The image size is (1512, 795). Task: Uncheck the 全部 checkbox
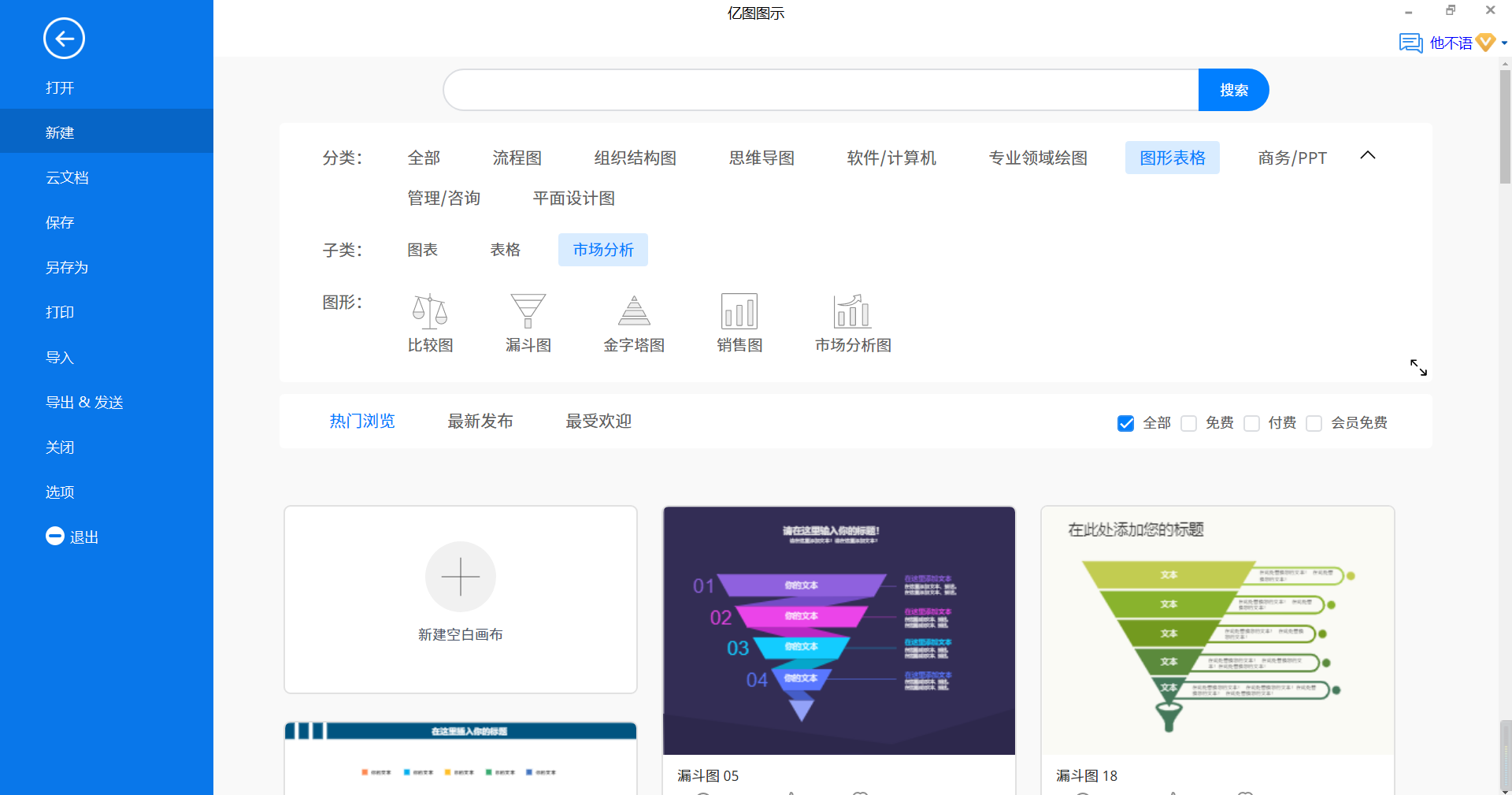[1126, 423]
